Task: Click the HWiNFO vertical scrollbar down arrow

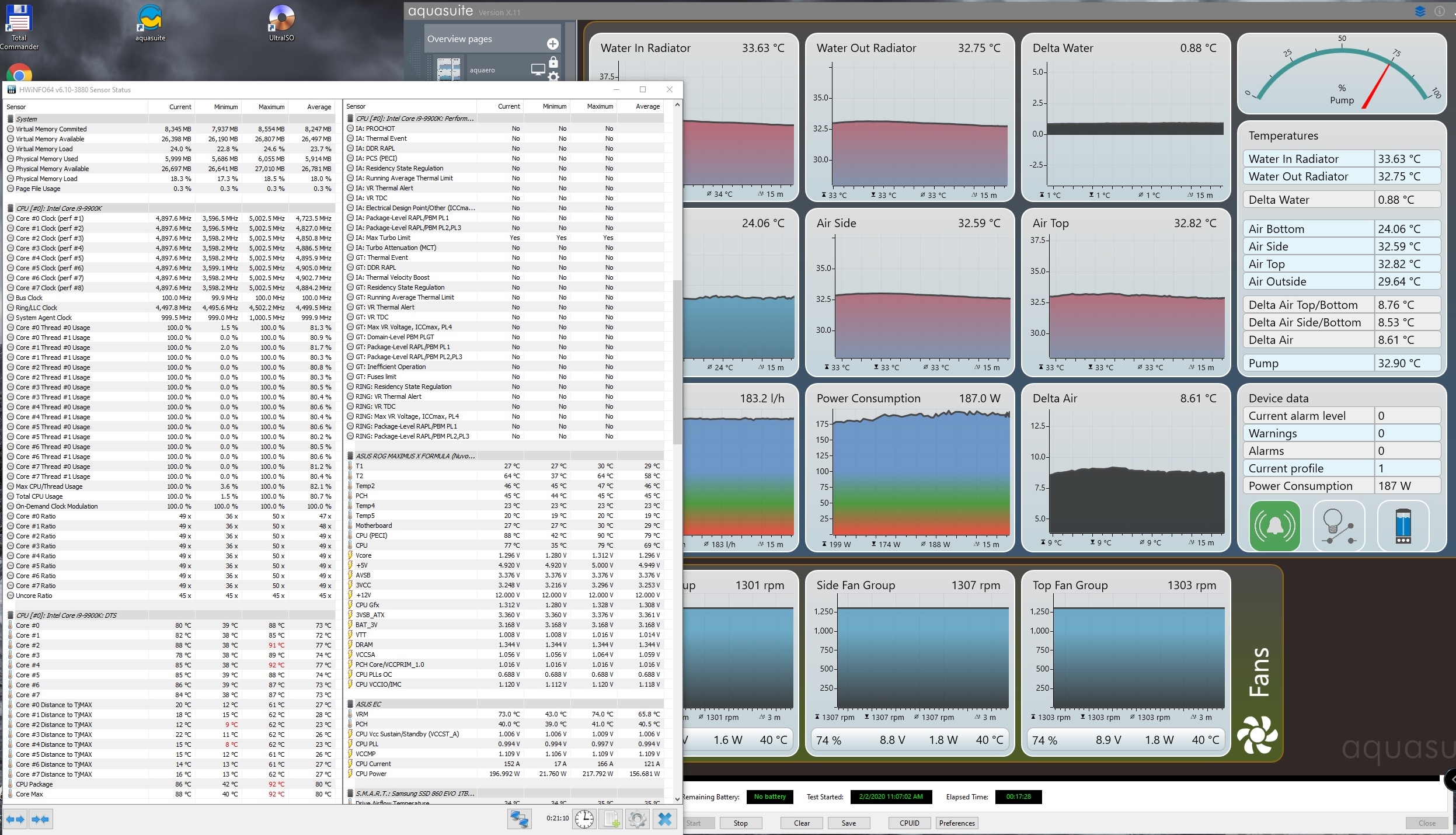Action: click(x=677, y=799)
